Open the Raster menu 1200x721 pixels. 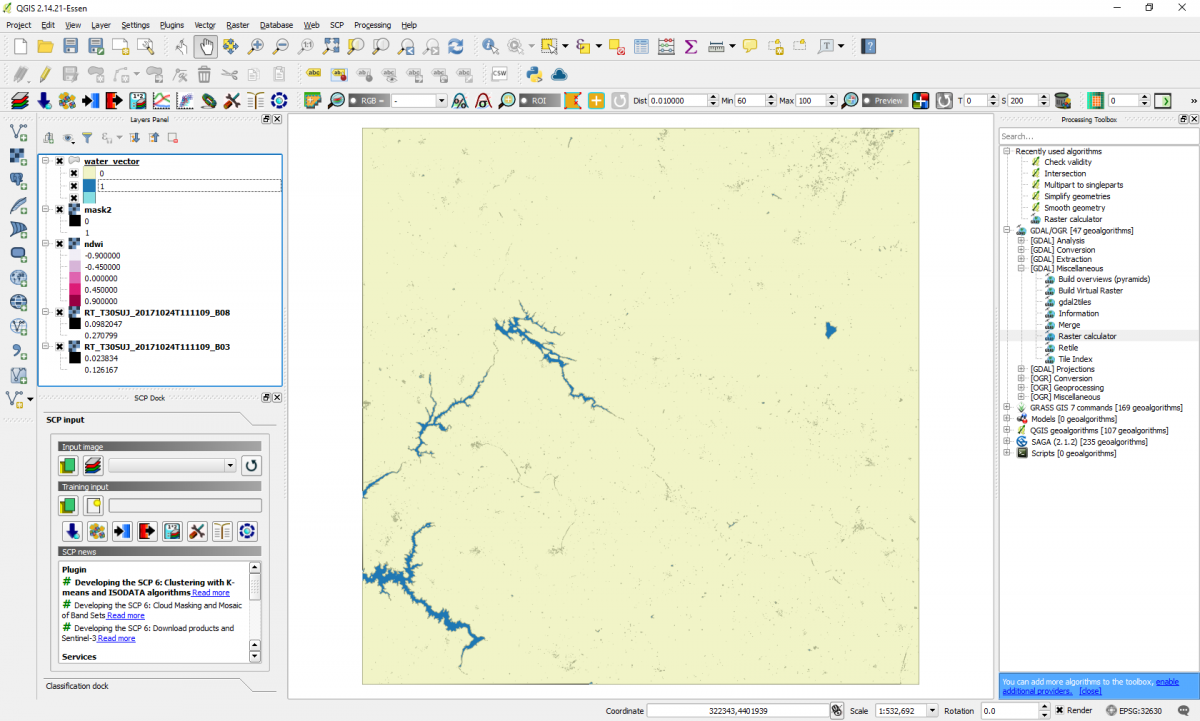(x=237, y=24)
